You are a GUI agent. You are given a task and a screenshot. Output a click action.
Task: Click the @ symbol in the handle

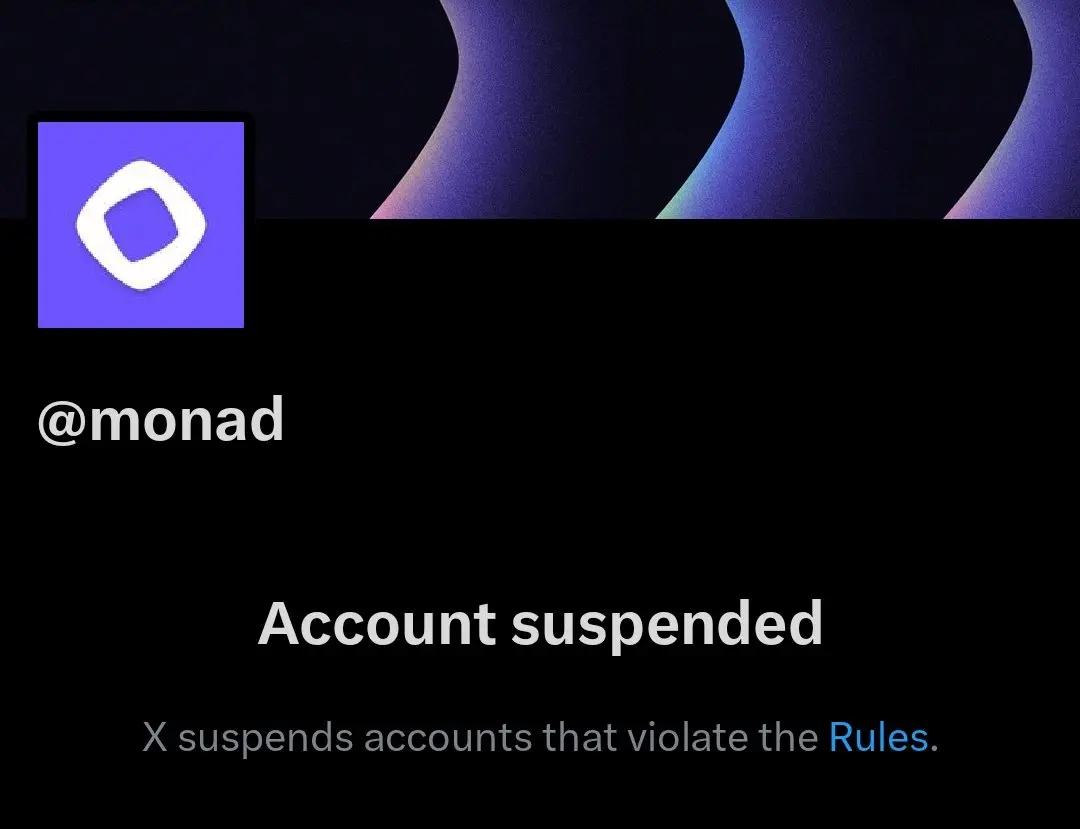click(x=62, y=422)
